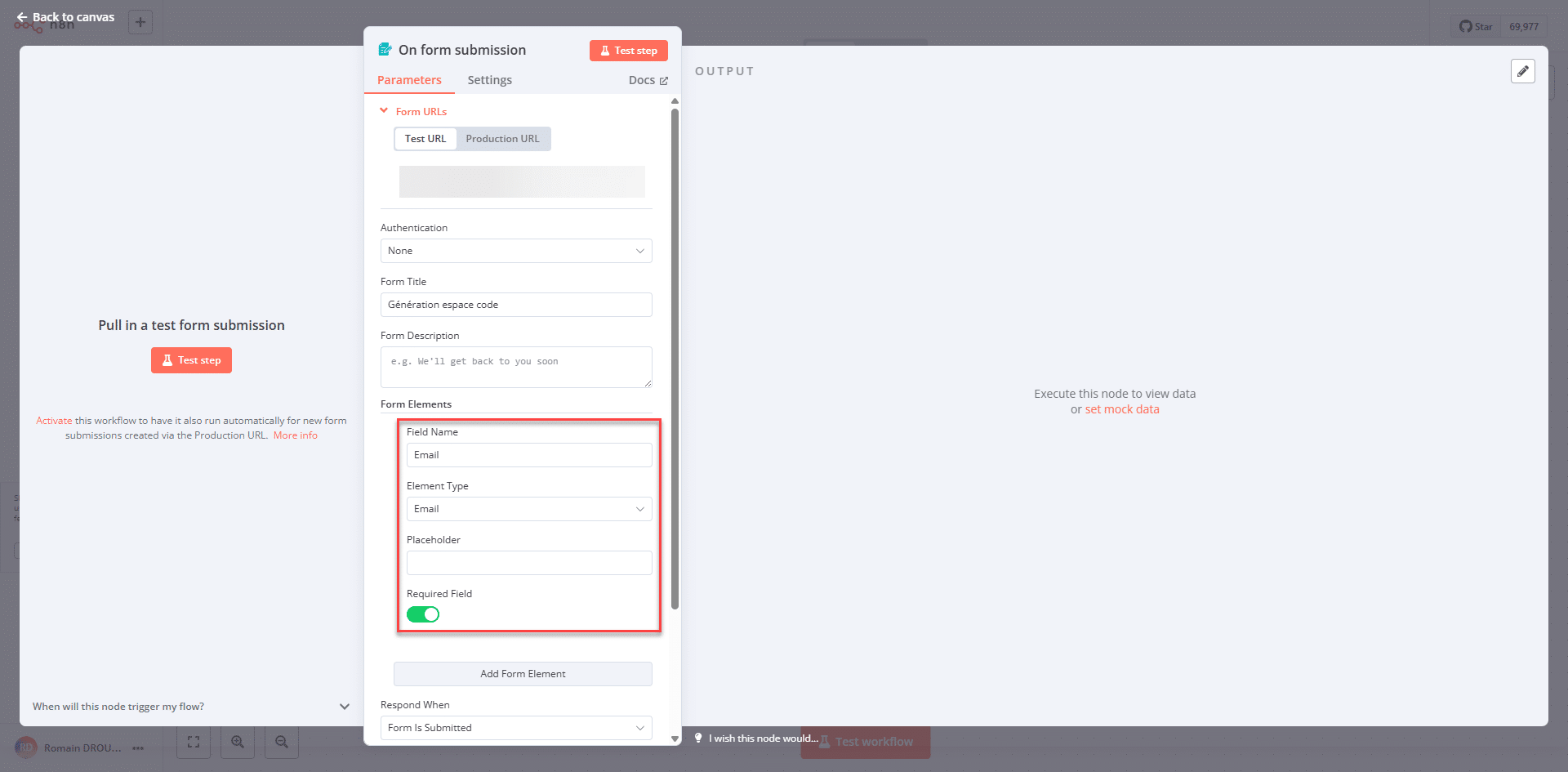Click the Back to canvas arrow
The width and height of the screenshot is (1568, 772).
coord(22,17)
